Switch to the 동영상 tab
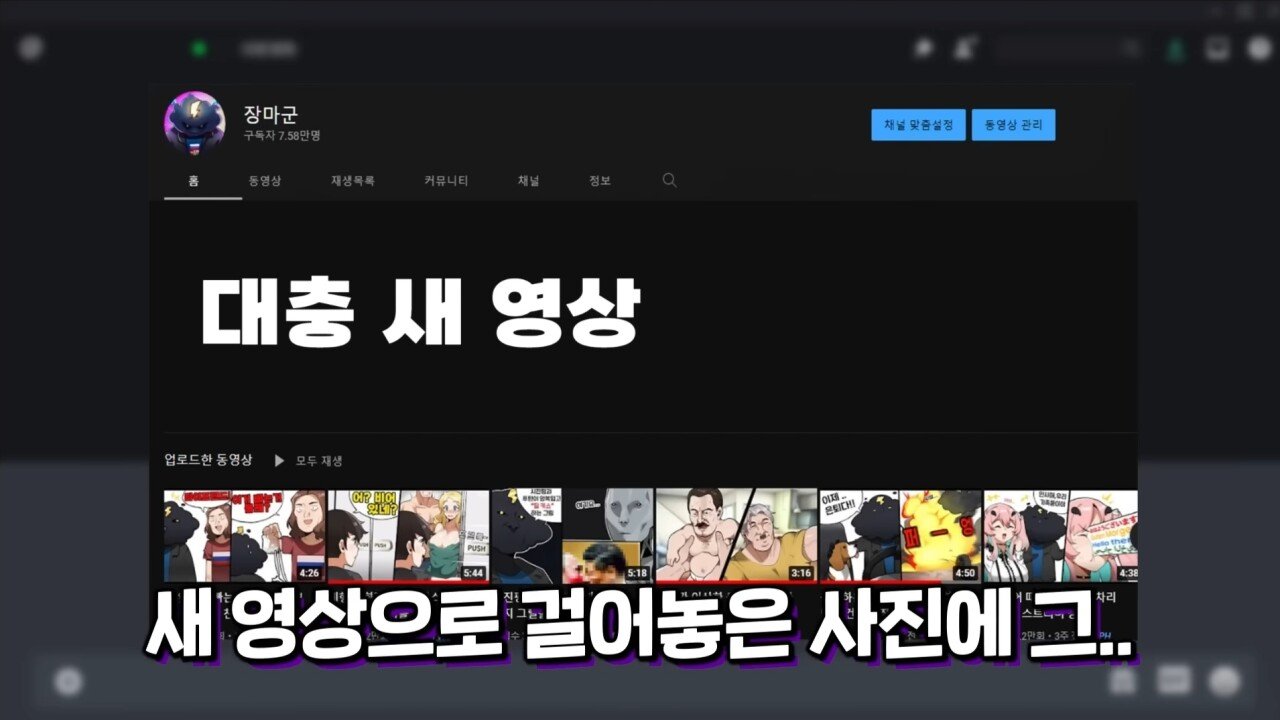 pyautogui.click(x=265, y=181)
